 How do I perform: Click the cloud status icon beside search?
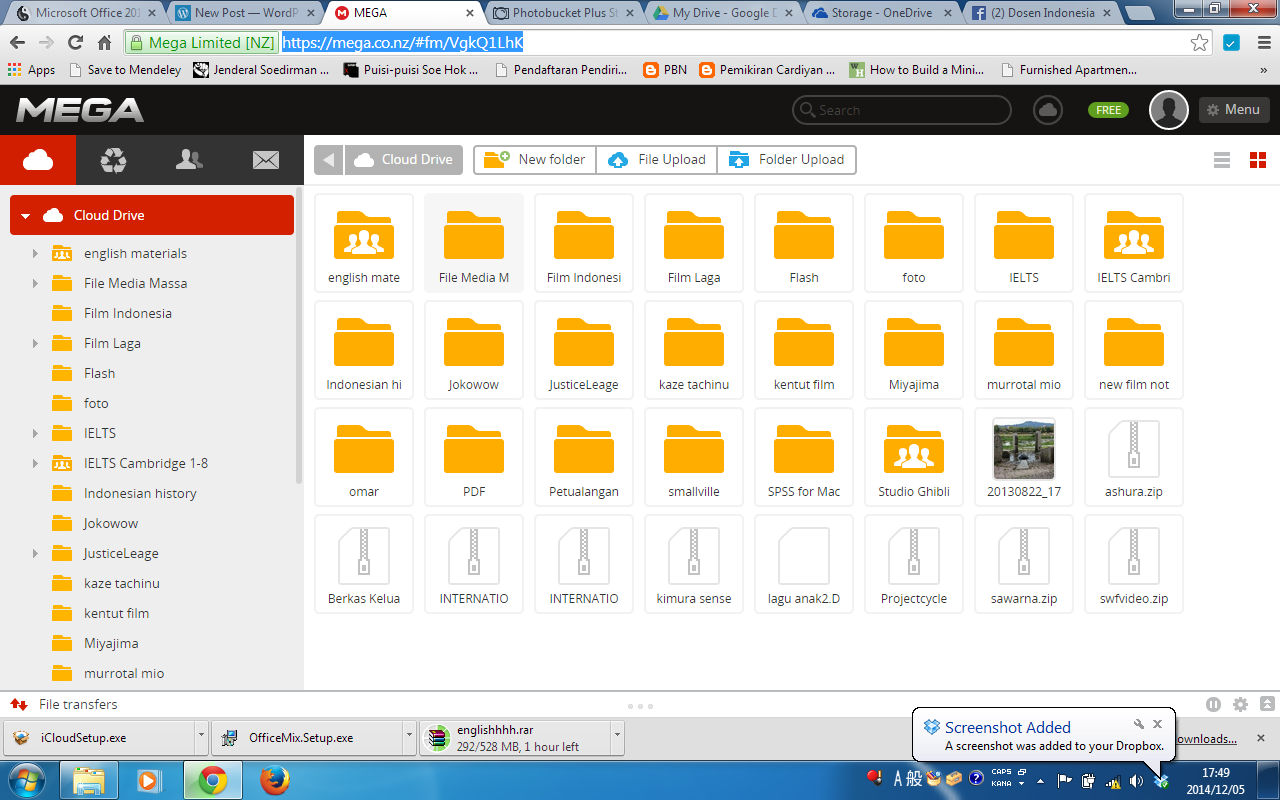tap(1048, 110)
